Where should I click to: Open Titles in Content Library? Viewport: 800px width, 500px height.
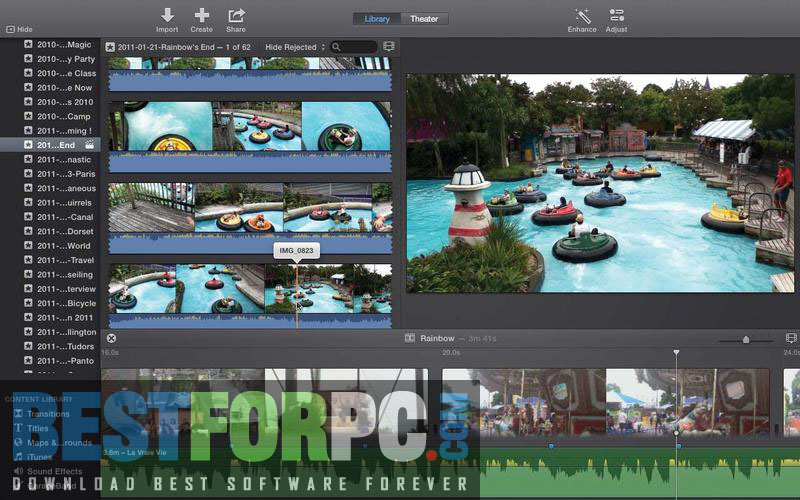pos(37,428)
